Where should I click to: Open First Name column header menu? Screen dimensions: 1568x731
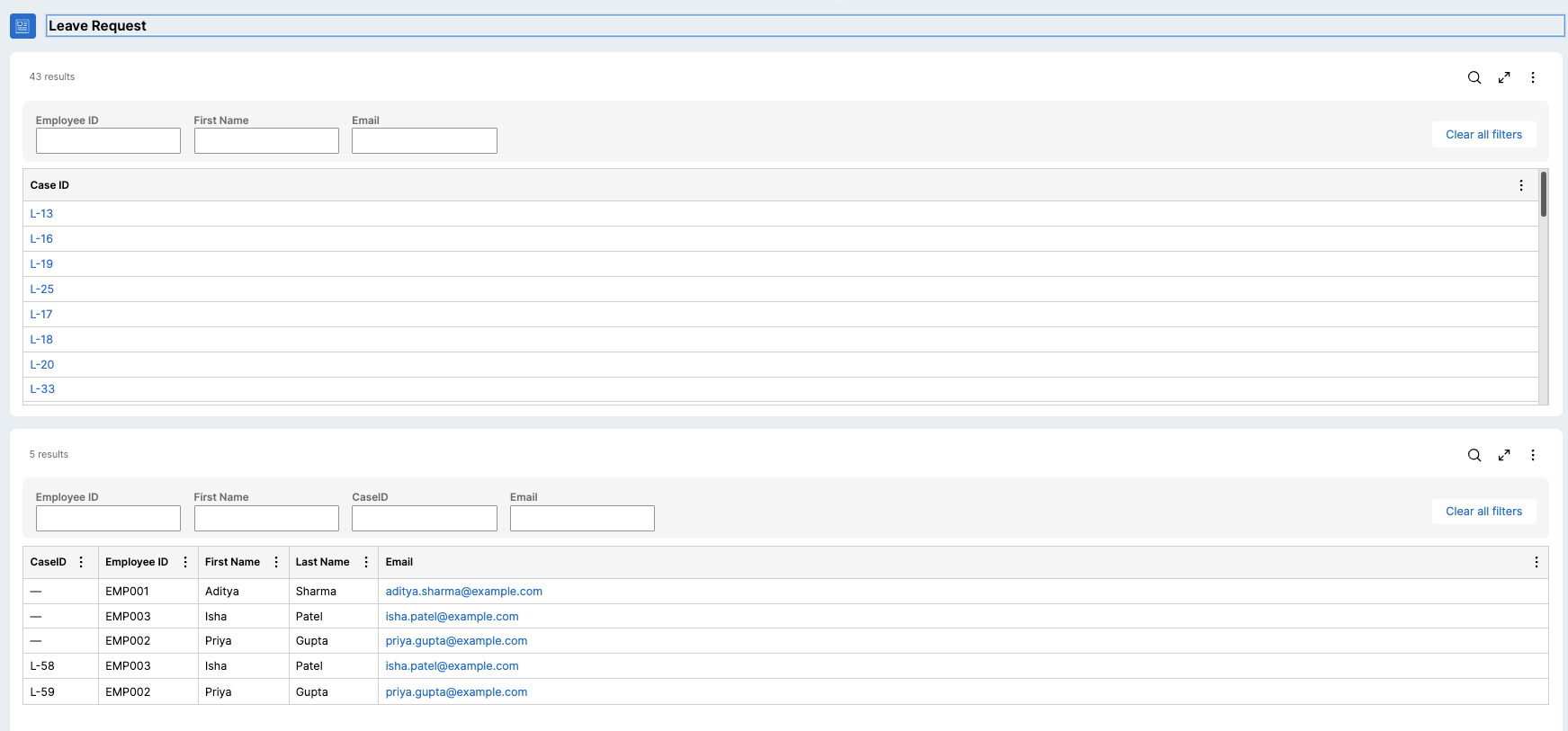276,562
